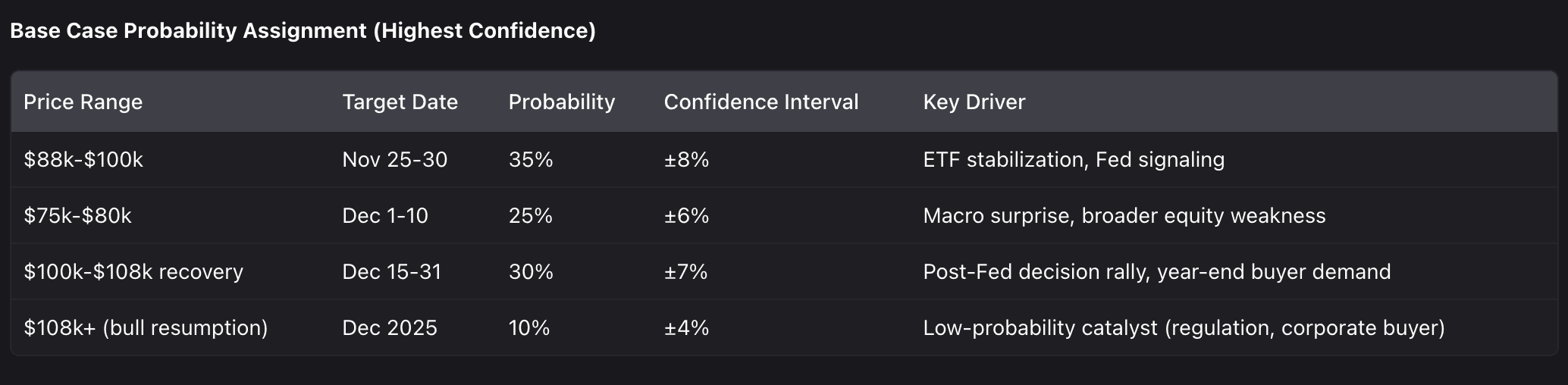Click the $108k+ (bull resumption) cell
Viewport: 1568px width, 385px height.
[146, 328]
